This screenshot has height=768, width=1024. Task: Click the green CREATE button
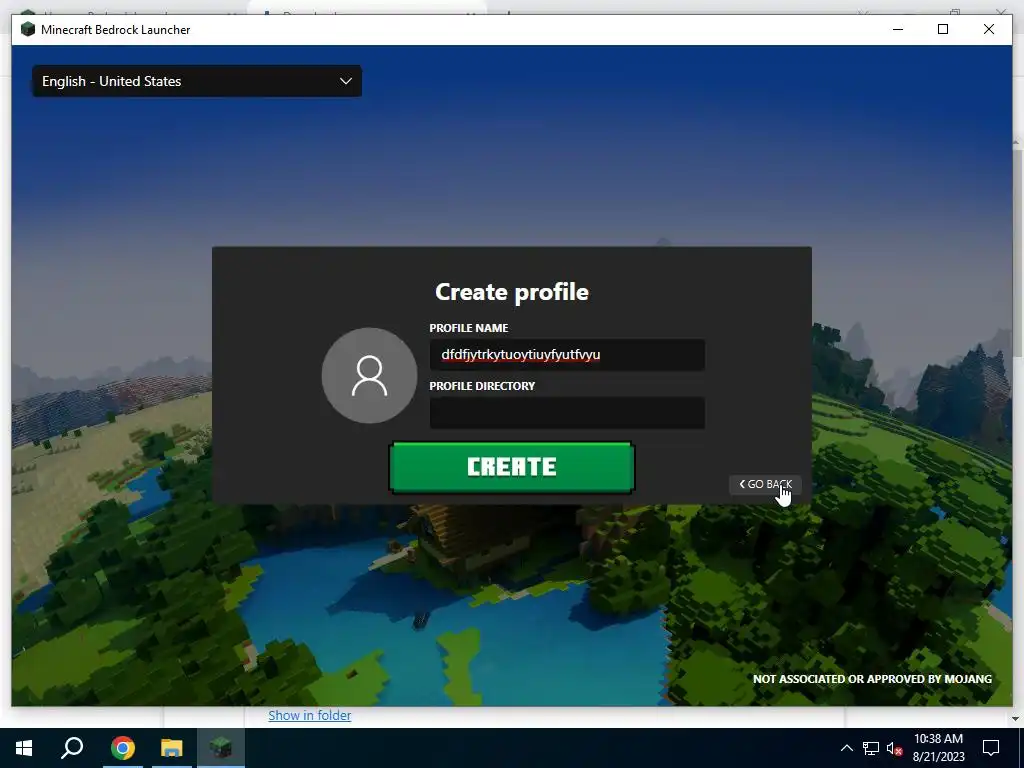click(511, 467)
